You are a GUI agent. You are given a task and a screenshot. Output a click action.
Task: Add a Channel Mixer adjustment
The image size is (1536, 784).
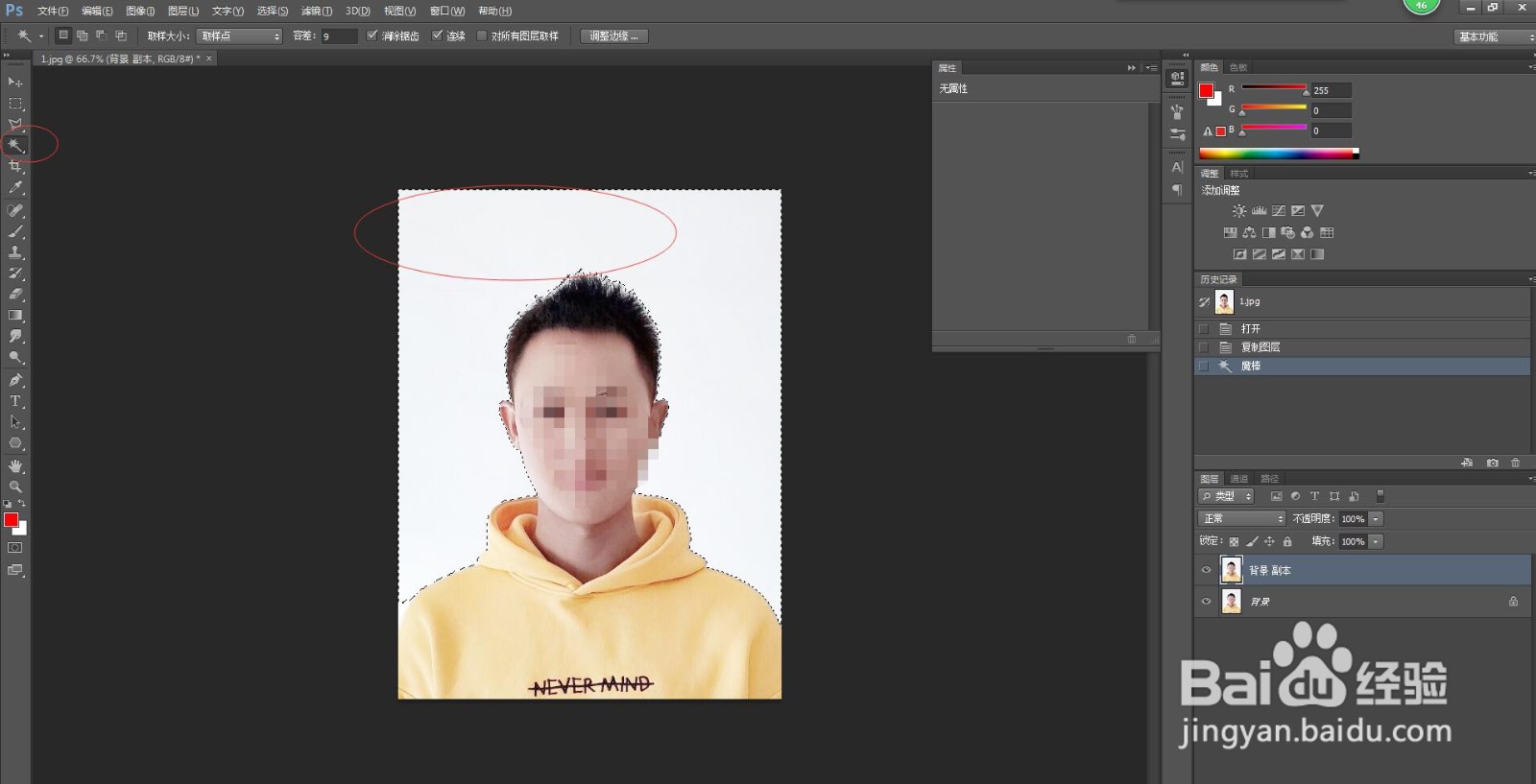pyautogui.click(x=1308, y=232)
